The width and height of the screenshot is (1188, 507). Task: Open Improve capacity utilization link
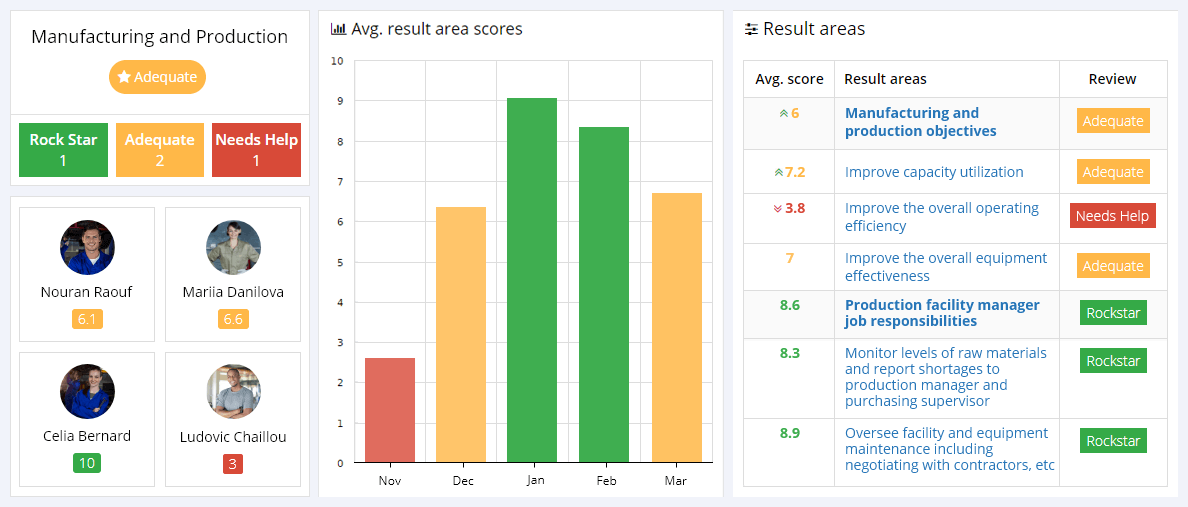(x=934, y=172)
